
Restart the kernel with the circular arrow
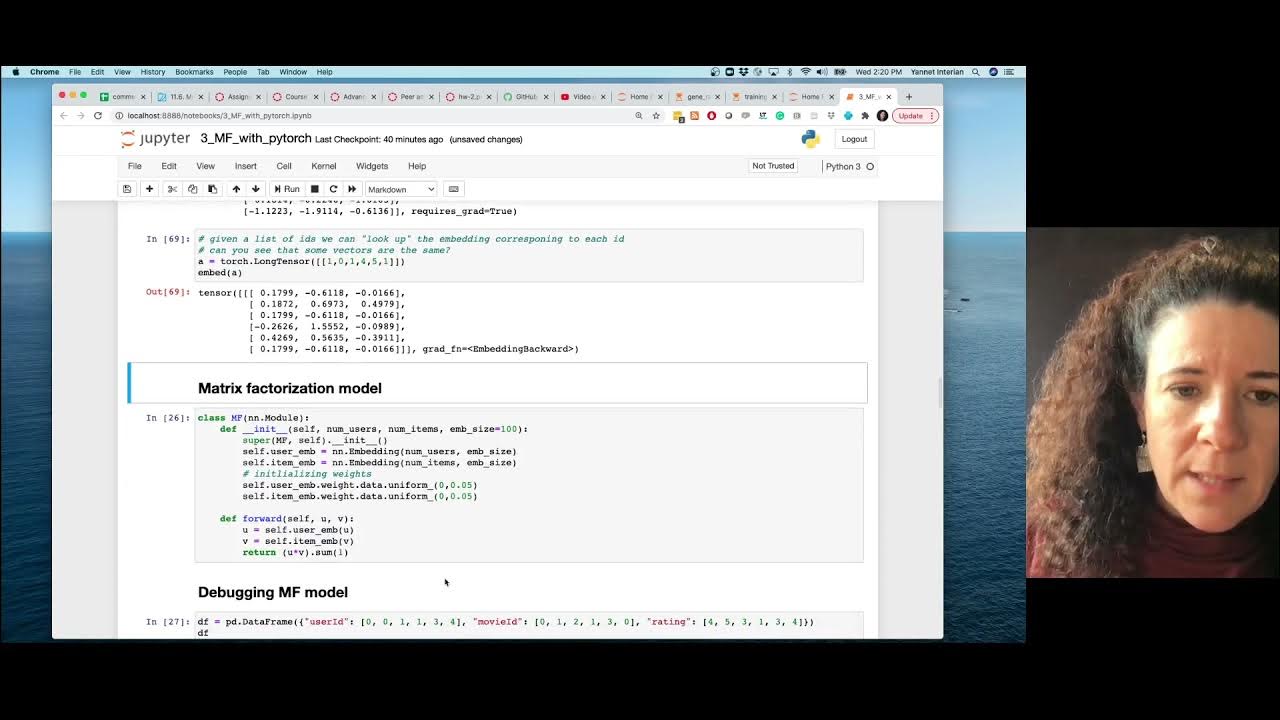(333, 189)
